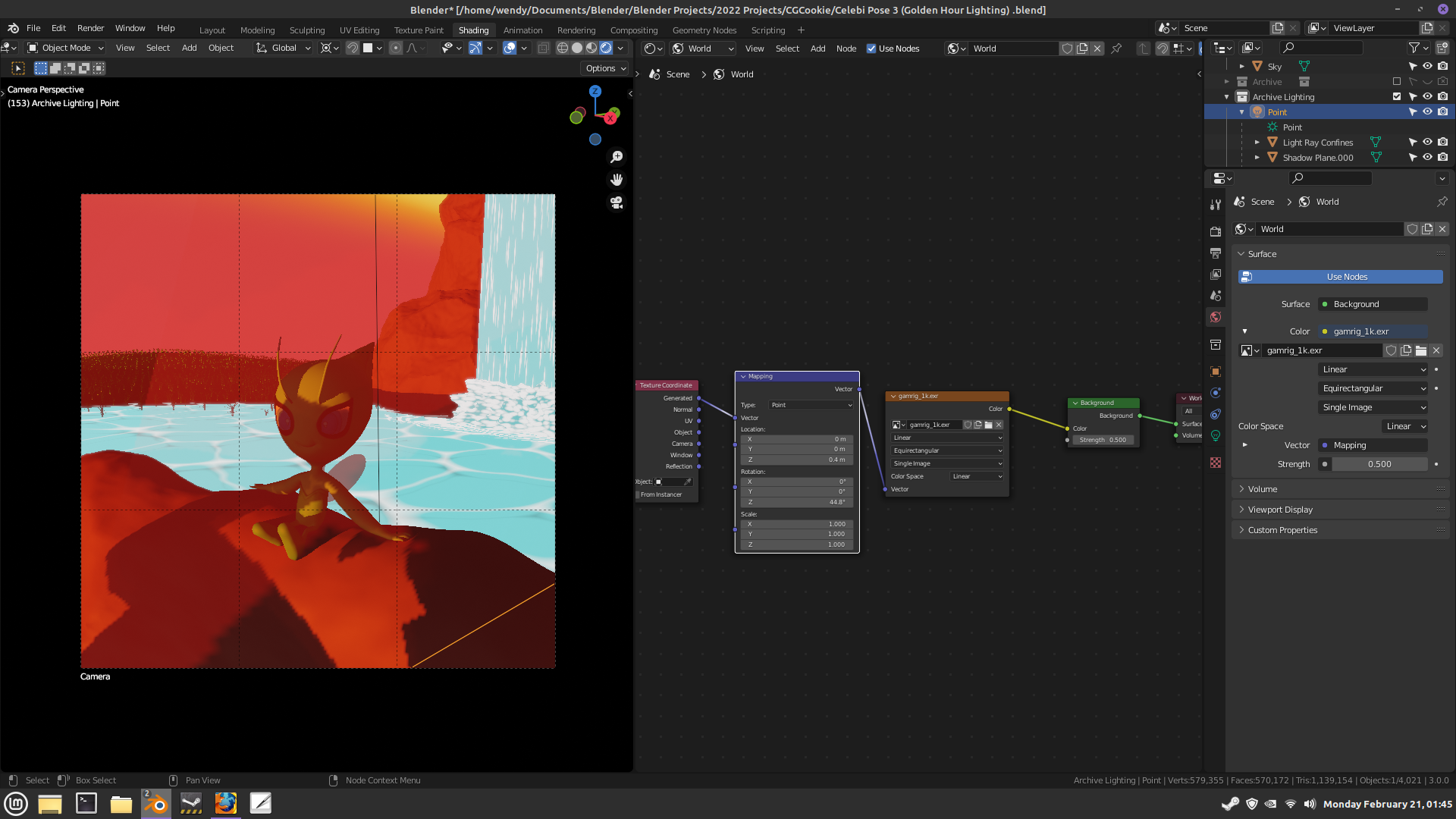Pin the properties editor with pin icon
The image size is (1456, 819).
tap(1442, 202)
